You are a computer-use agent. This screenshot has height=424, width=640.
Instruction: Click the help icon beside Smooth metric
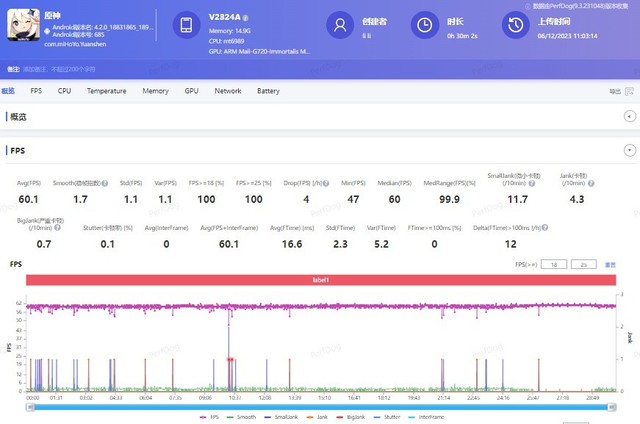pos(101,183)
